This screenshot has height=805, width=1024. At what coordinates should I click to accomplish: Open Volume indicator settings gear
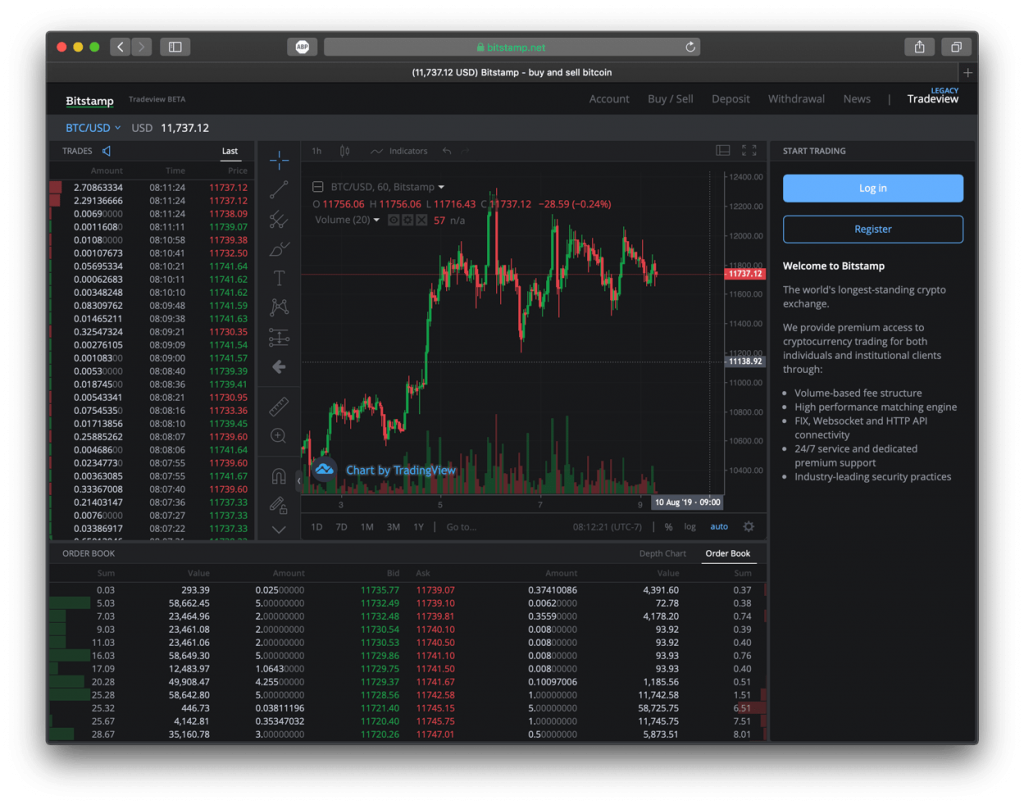pyautogui.click(x=408, y=220)
